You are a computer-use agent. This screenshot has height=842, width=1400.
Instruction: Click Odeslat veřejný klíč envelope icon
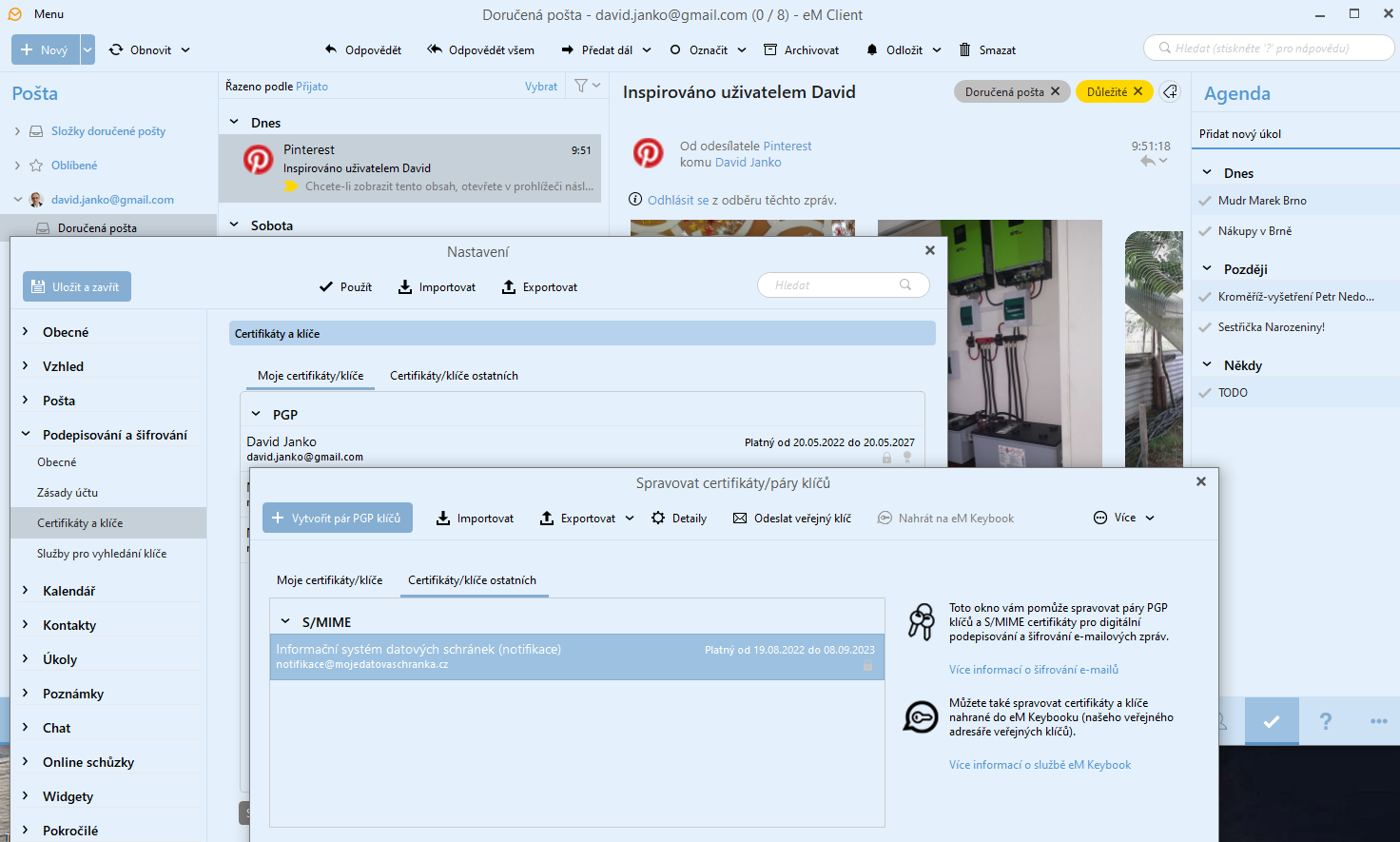pyautogui.click(x=740, y=518)
